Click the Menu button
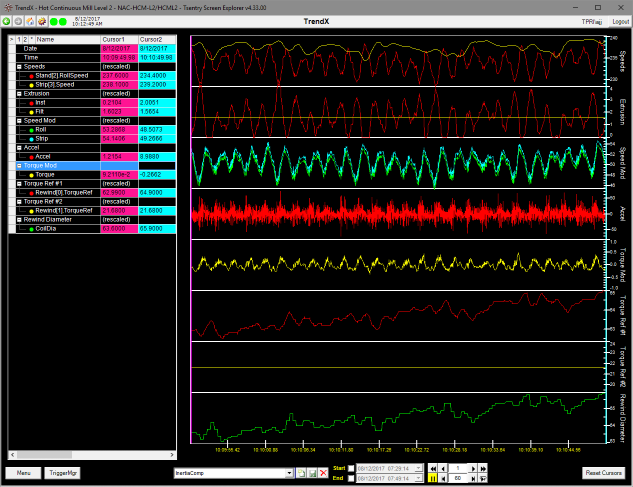 pyautogui.click(x=23, y=473)
